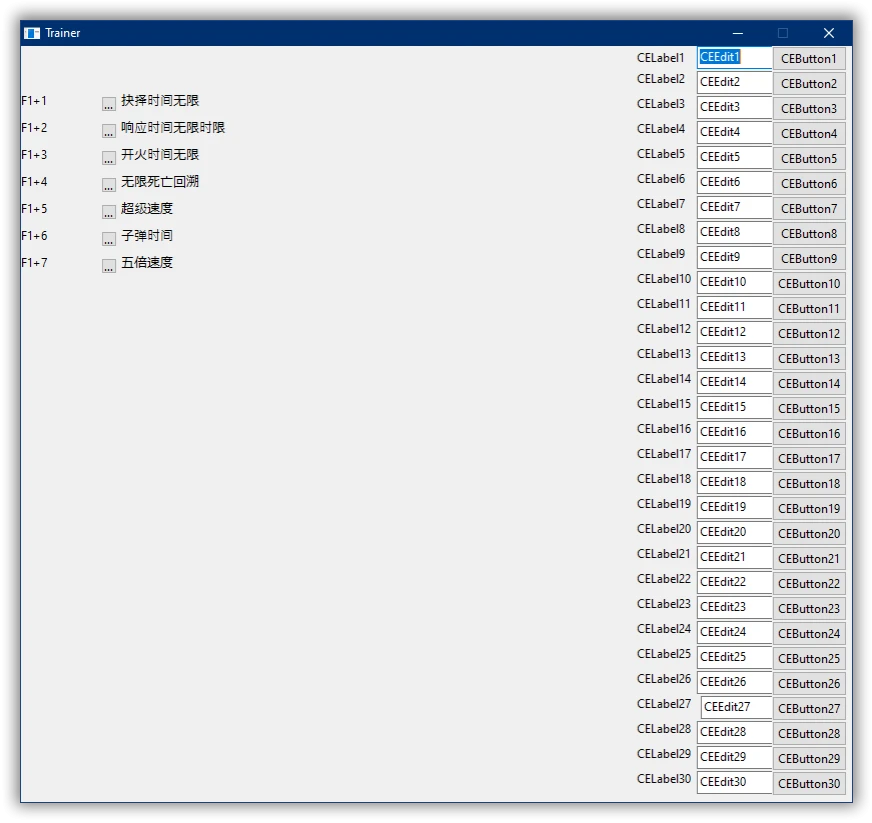Viewport: 872px width, 823px height.
Task: Focus the CEEdit10 text box
Action: 735,282
